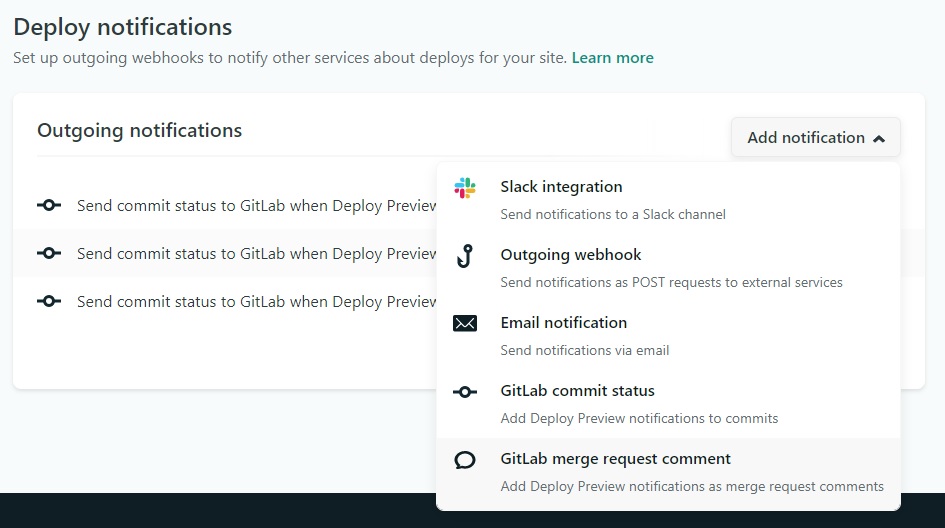Click the merge request comment bubble icon

465,460
